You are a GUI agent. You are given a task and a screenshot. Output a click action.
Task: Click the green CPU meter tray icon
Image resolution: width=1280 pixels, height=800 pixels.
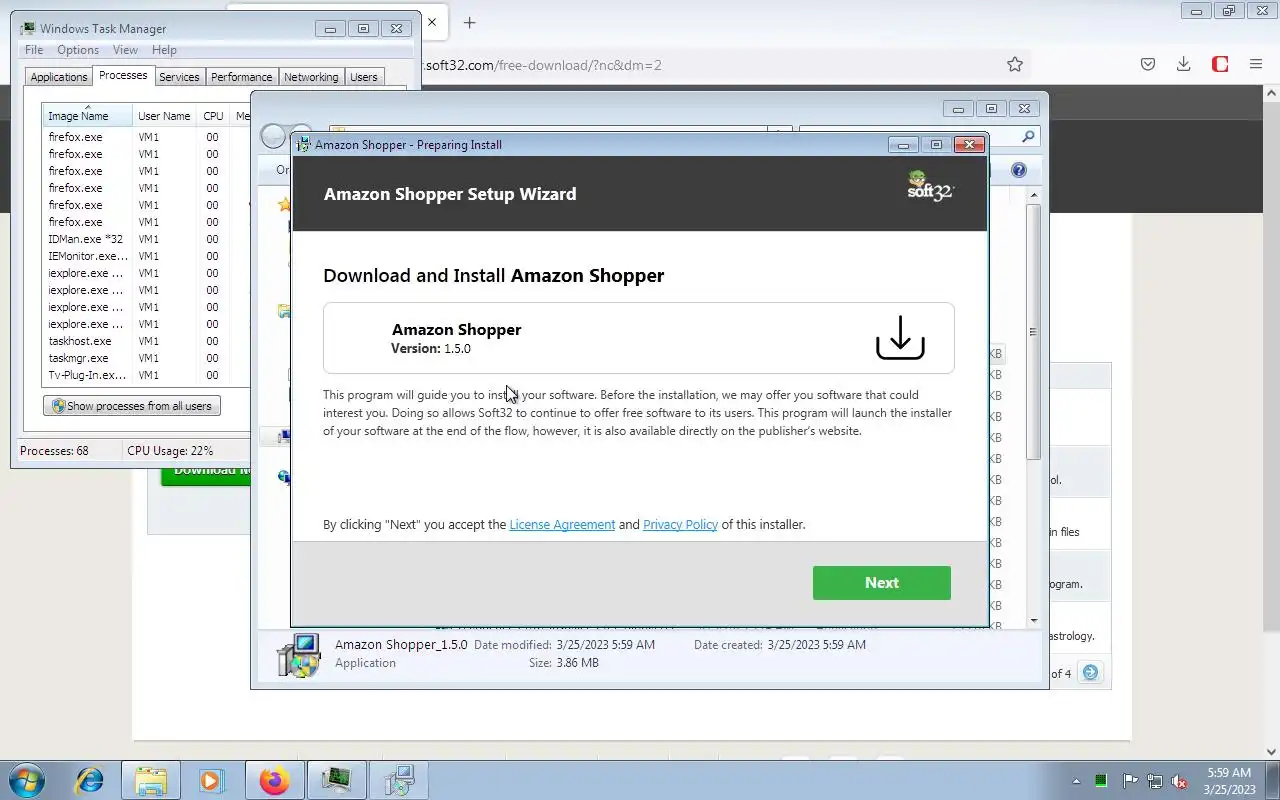pyautogui.click(x=1101, y=781)
